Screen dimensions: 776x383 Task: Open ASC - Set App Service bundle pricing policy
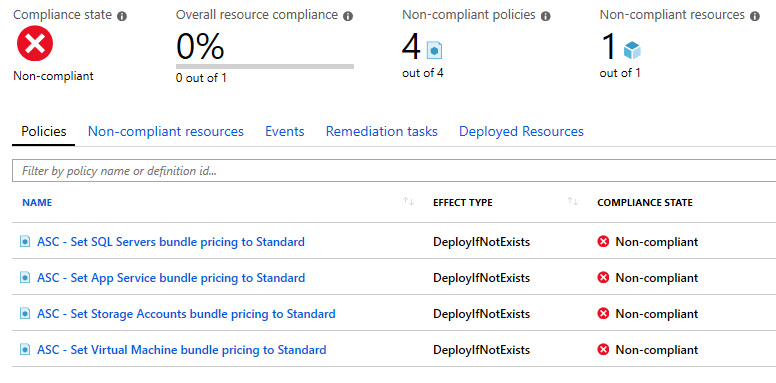pos(171,278)
